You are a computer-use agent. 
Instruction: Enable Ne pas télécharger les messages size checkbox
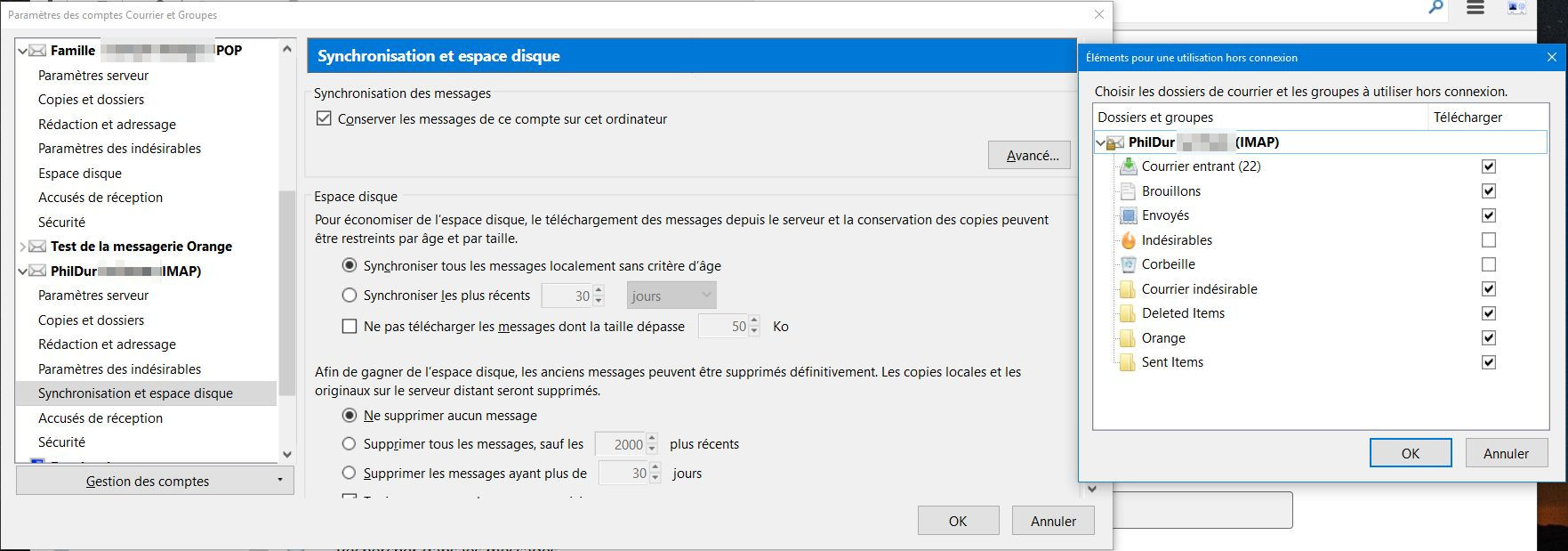(x=350, y=327)
